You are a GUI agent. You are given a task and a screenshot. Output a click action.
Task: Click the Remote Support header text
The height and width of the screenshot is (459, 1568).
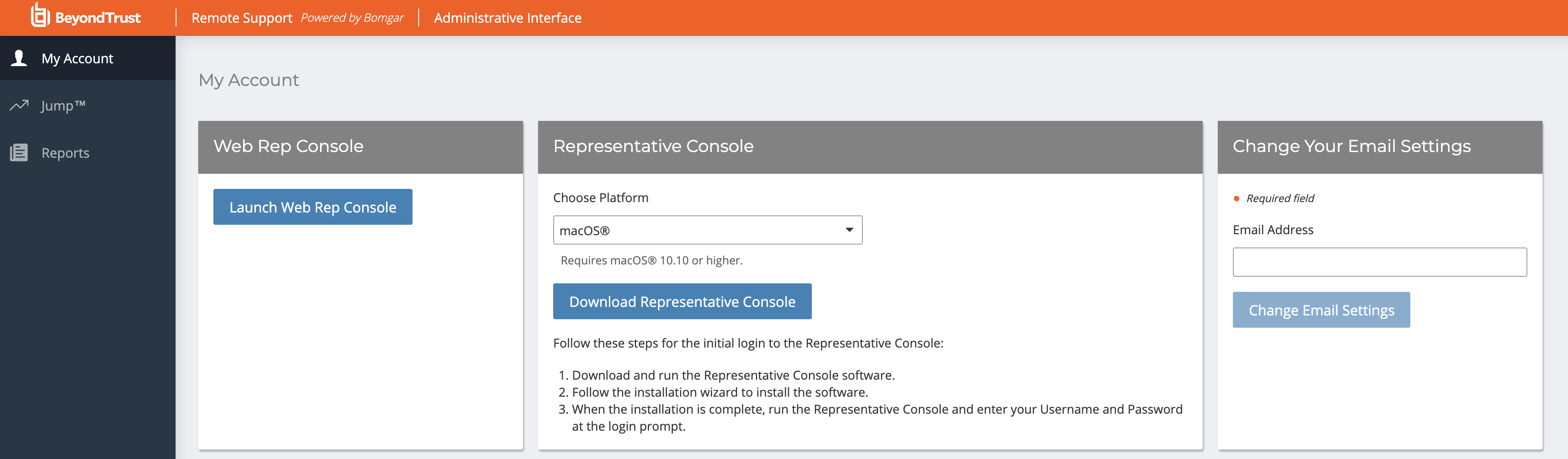point(242,18)
